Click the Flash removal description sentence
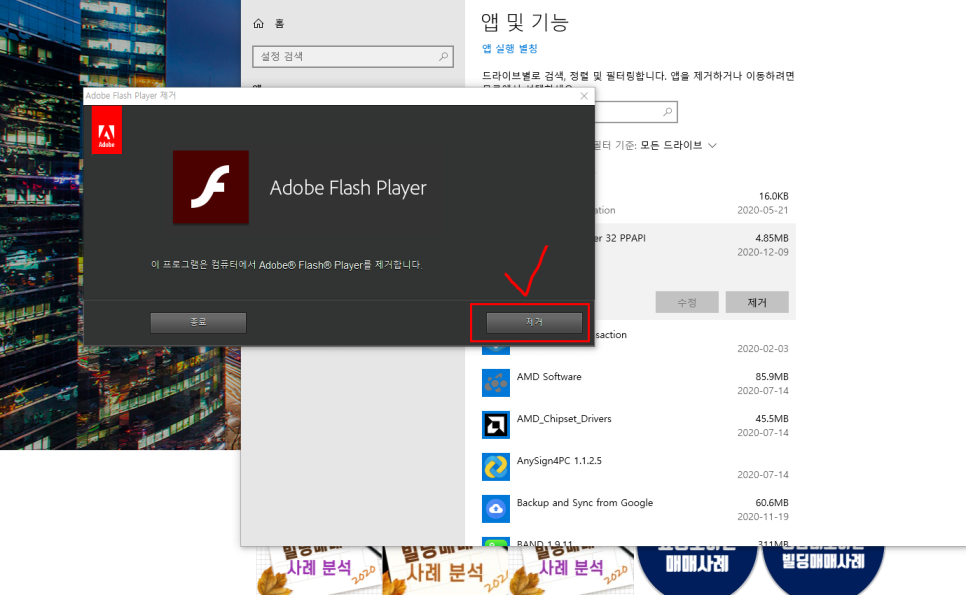This screenshot has height=595, width=966. [x=286, y=265]
